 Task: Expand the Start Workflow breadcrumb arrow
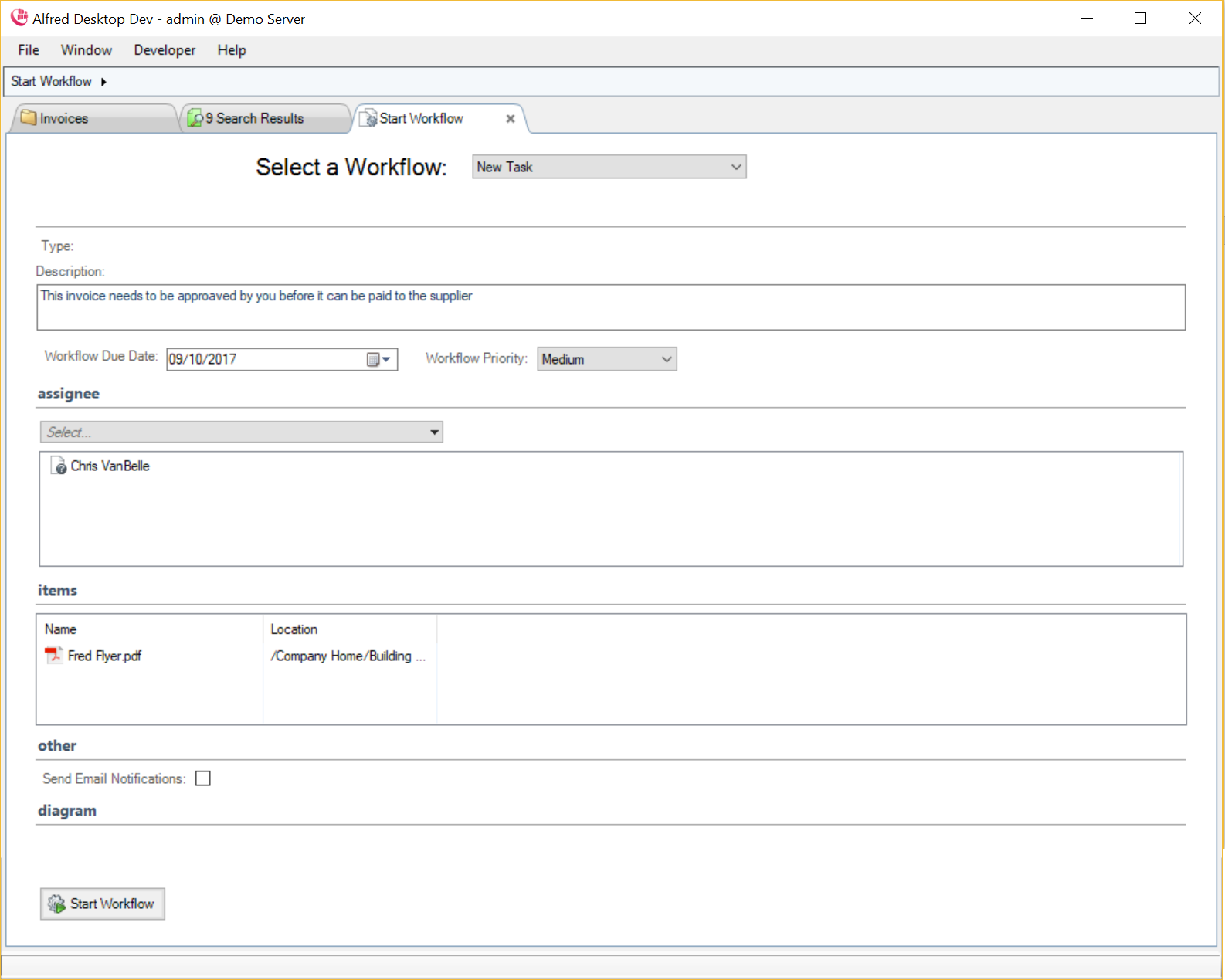(x=103, y=82)
